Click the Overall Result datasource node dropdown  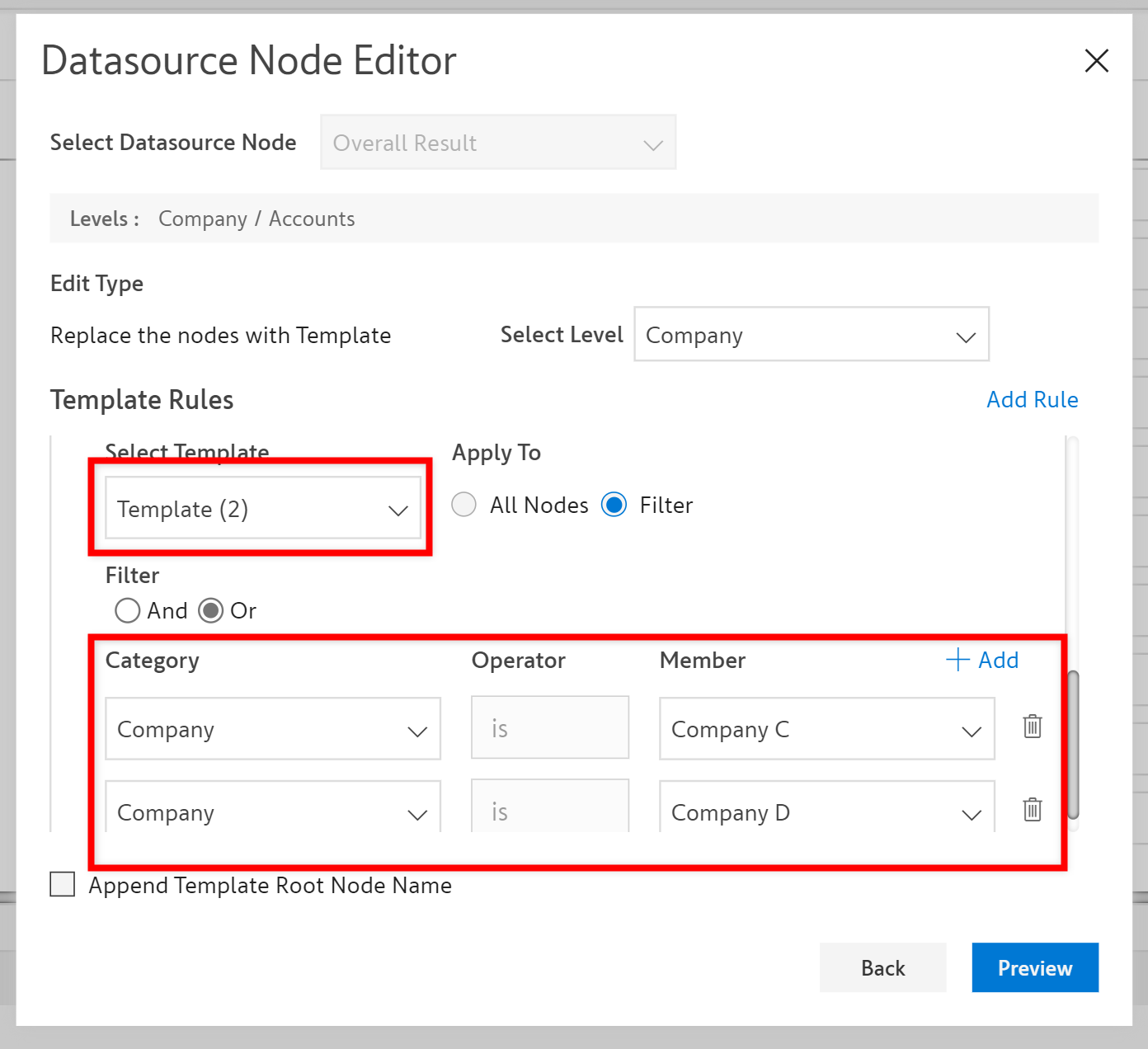(498, 143)
